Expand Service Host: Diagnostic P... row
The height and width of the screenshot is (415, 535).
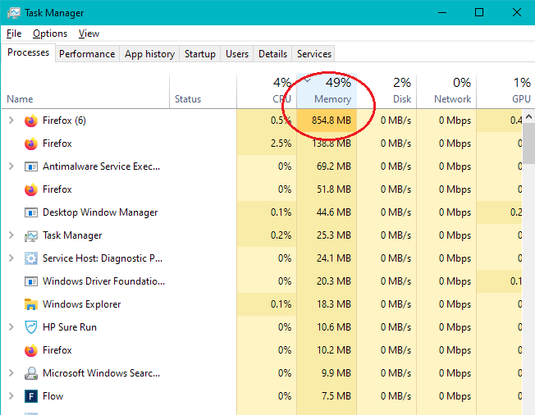pyautogui.click(x=11, y=258)
